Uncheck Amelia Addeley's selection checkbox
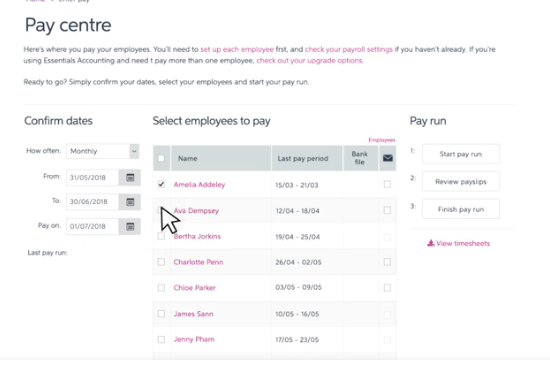550x370 pixels. pyautogui.click(x=161, y=184)
